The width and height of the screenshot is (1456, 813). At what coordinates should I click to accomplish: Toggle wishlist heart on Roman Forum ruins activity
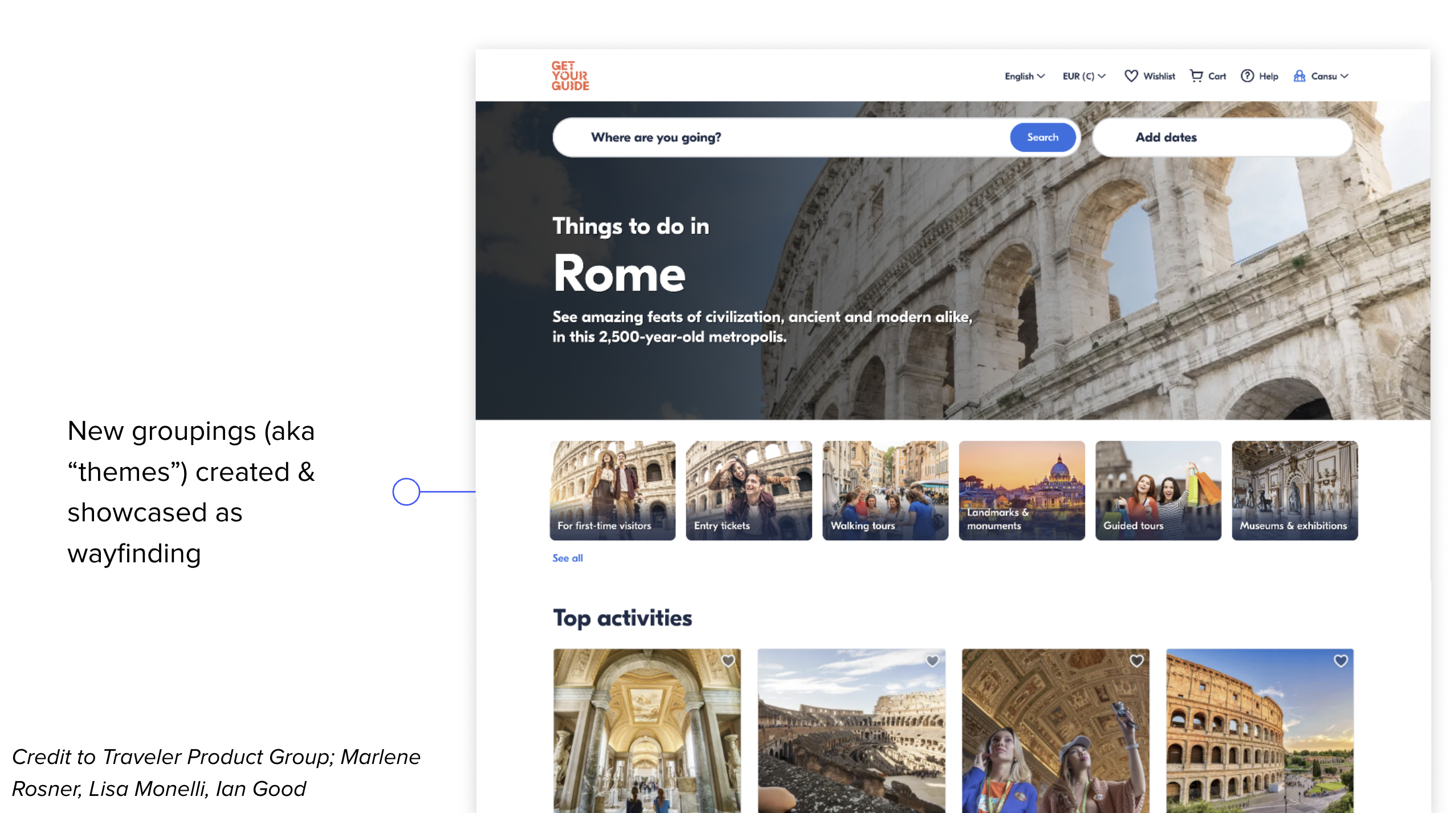pos(932,661)
